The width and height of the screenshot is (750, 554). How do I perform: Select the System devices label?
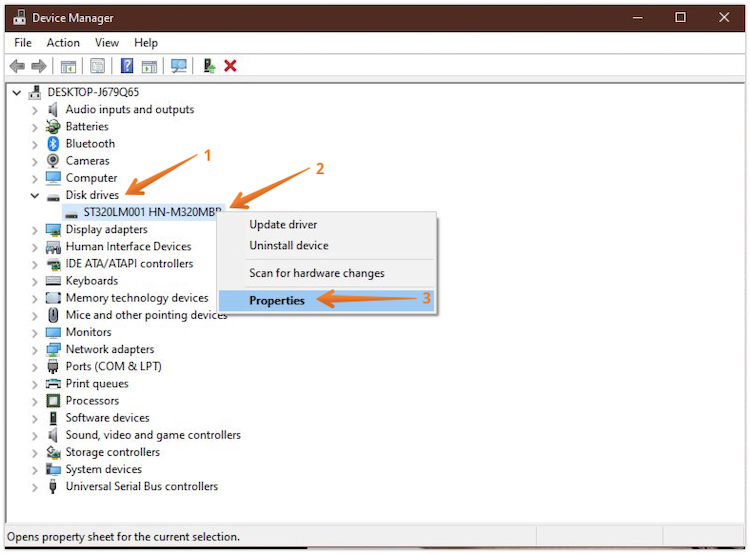coord(104,469)
